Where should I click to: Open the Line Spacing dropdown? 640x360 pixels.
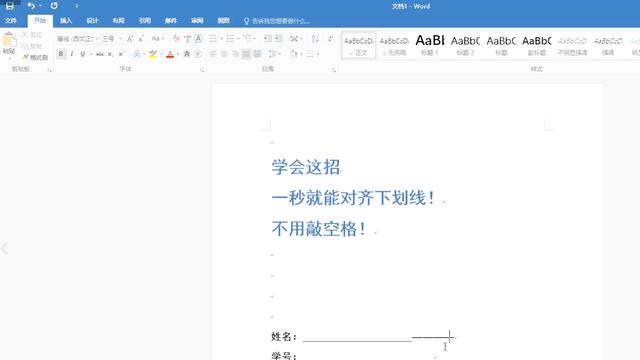pyautogui.click(x=274, y=54)
